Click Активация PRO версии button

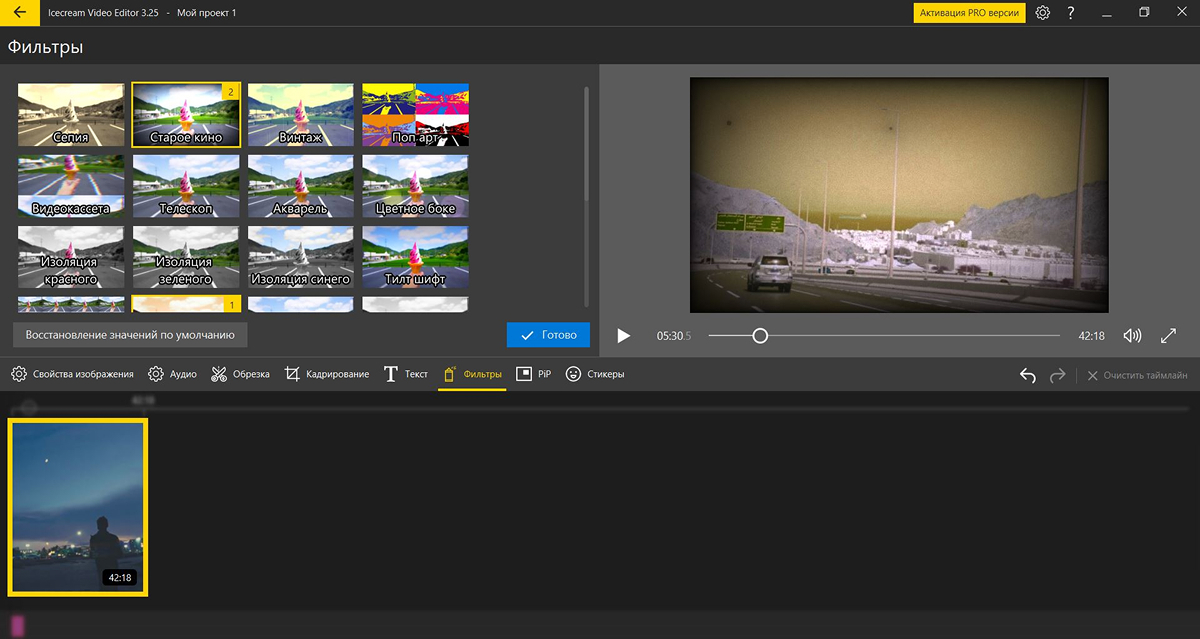[969, 13]
